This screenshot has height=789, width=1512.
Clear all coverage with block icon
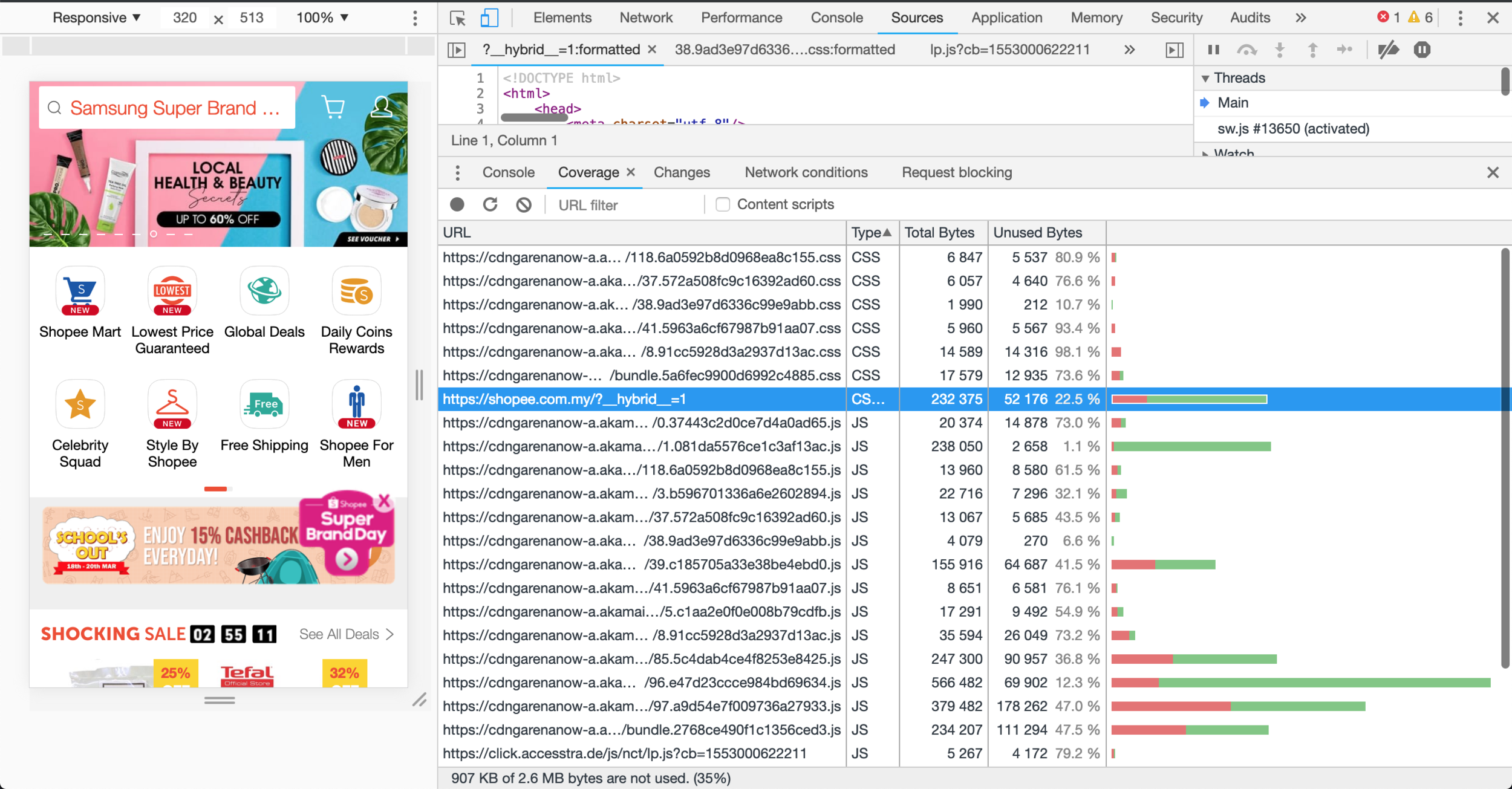coord(524,205)
